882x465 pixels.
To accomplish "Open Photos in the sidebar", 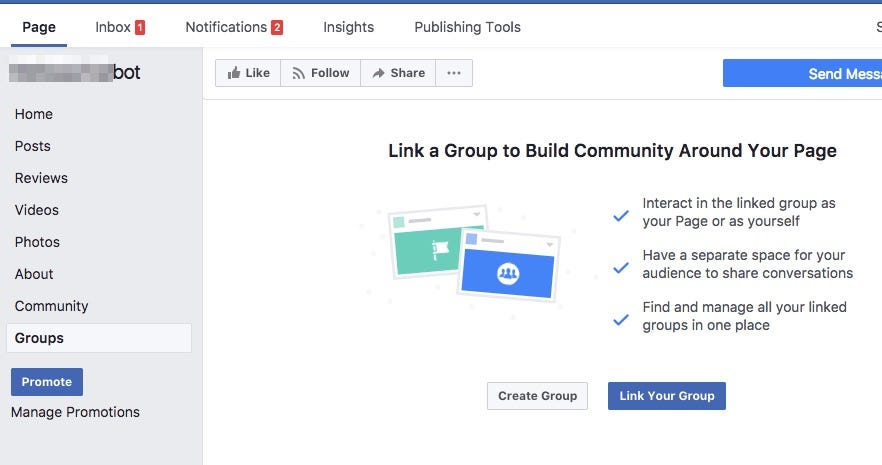I will pyautogui.click(x=37, y=242).
